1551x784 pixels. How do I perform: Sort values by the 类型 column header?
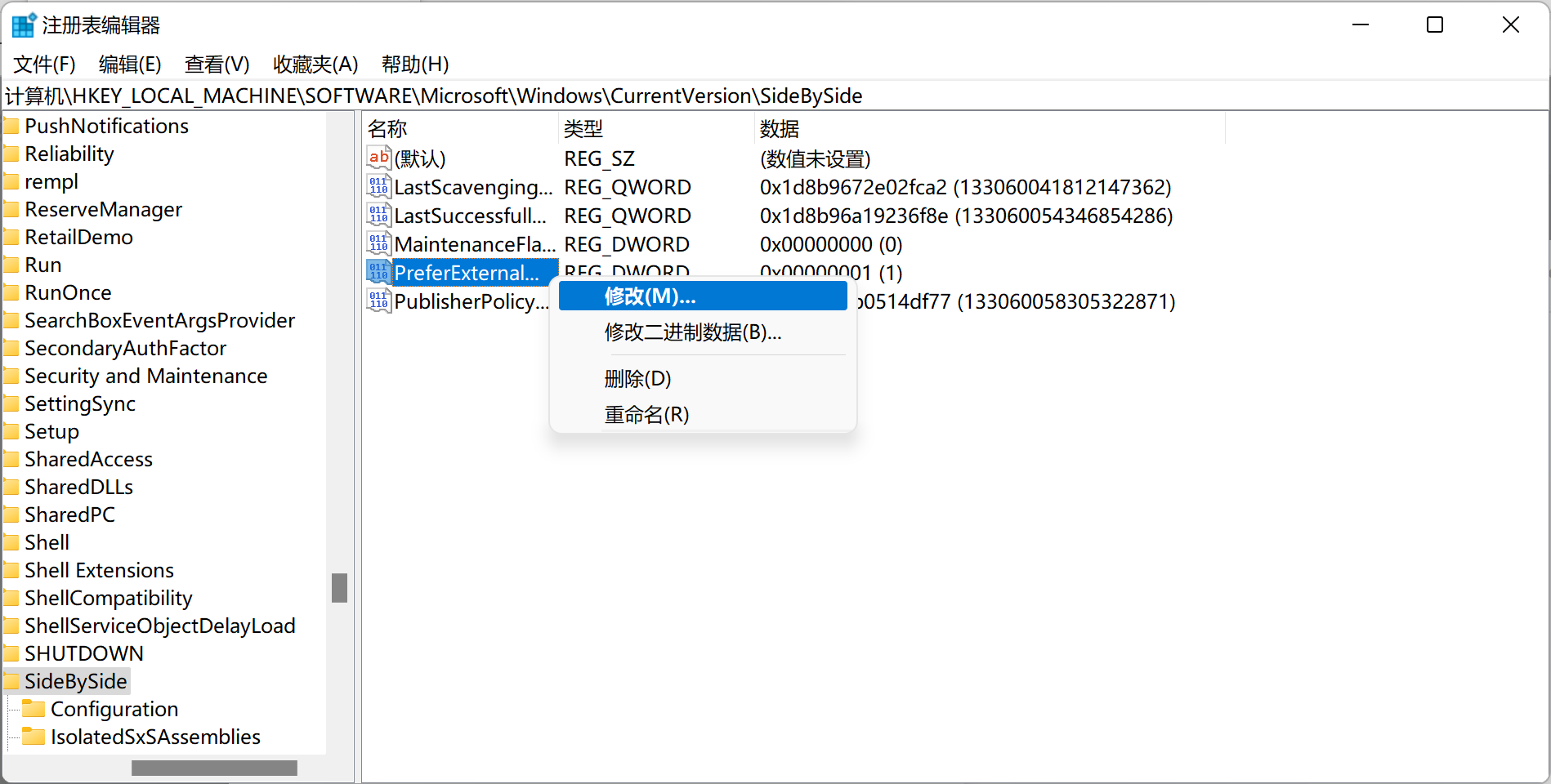click(656, 128)
